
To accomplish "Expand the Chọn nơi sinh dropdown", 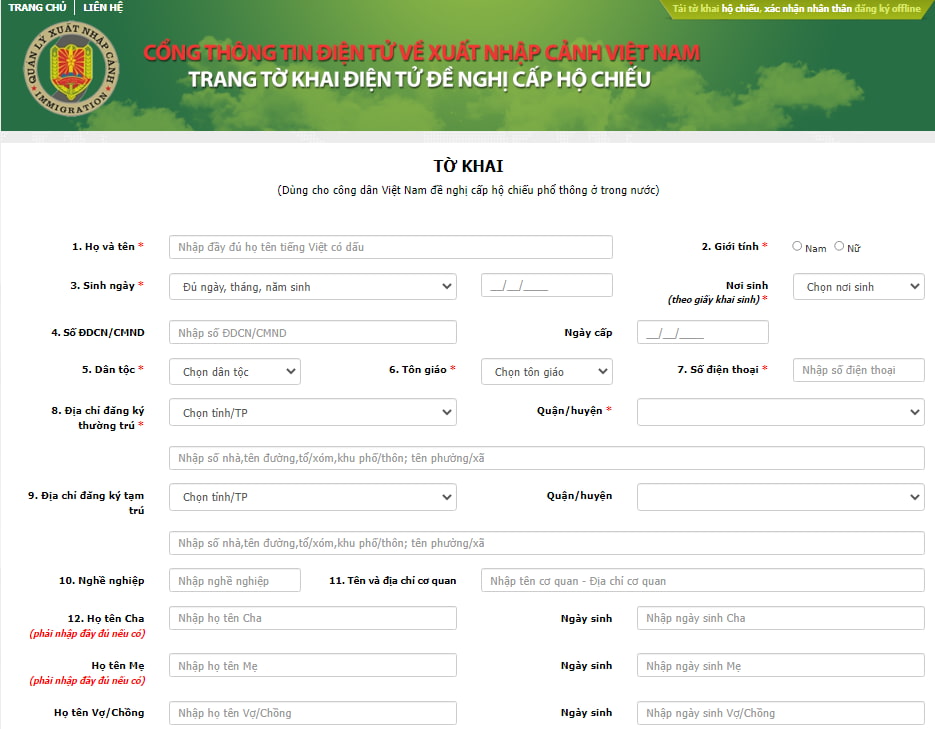I will pyautogui.click(x=858, y=287).
